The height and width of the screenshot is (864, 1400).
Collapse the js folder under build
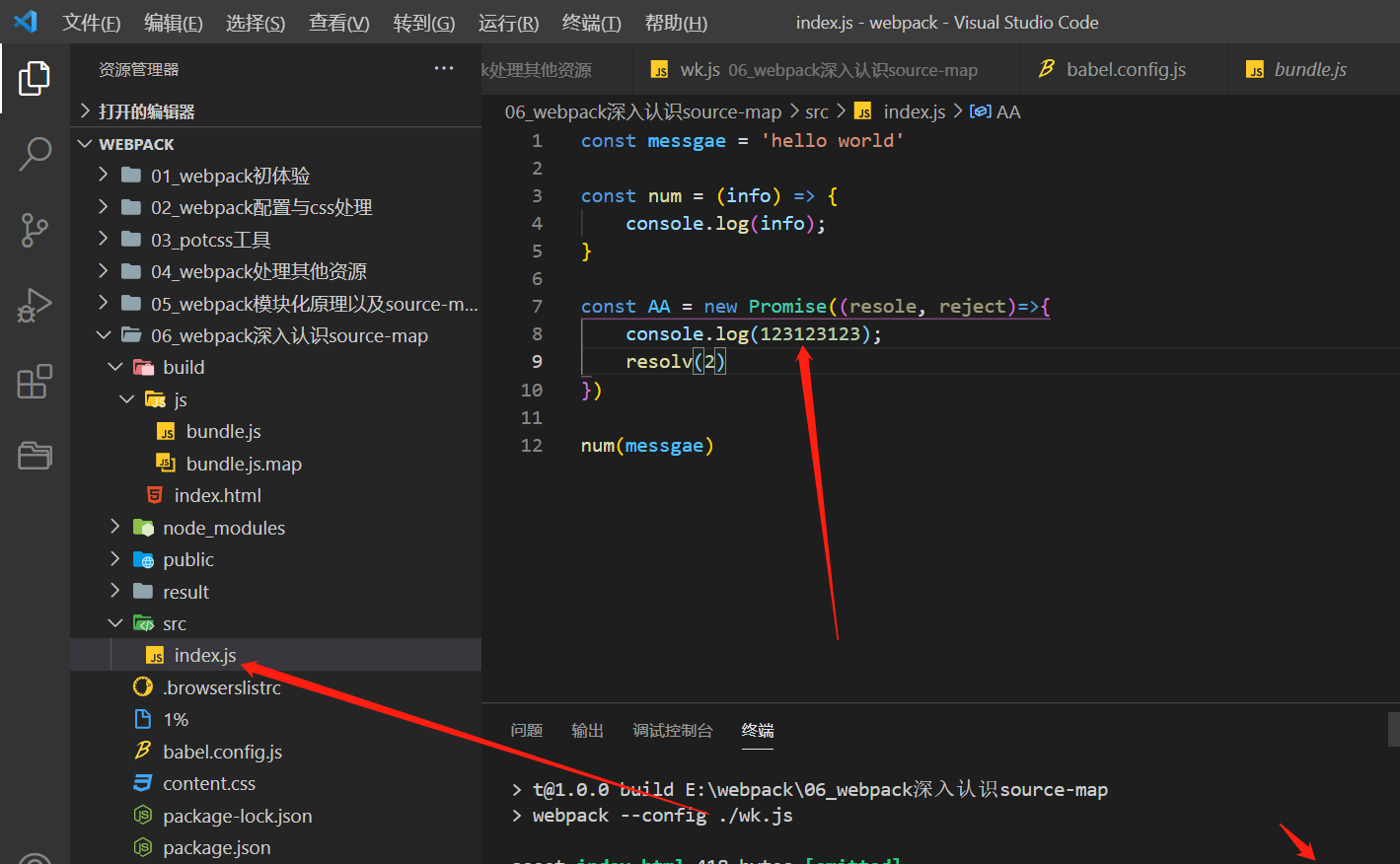click(127, 399)
